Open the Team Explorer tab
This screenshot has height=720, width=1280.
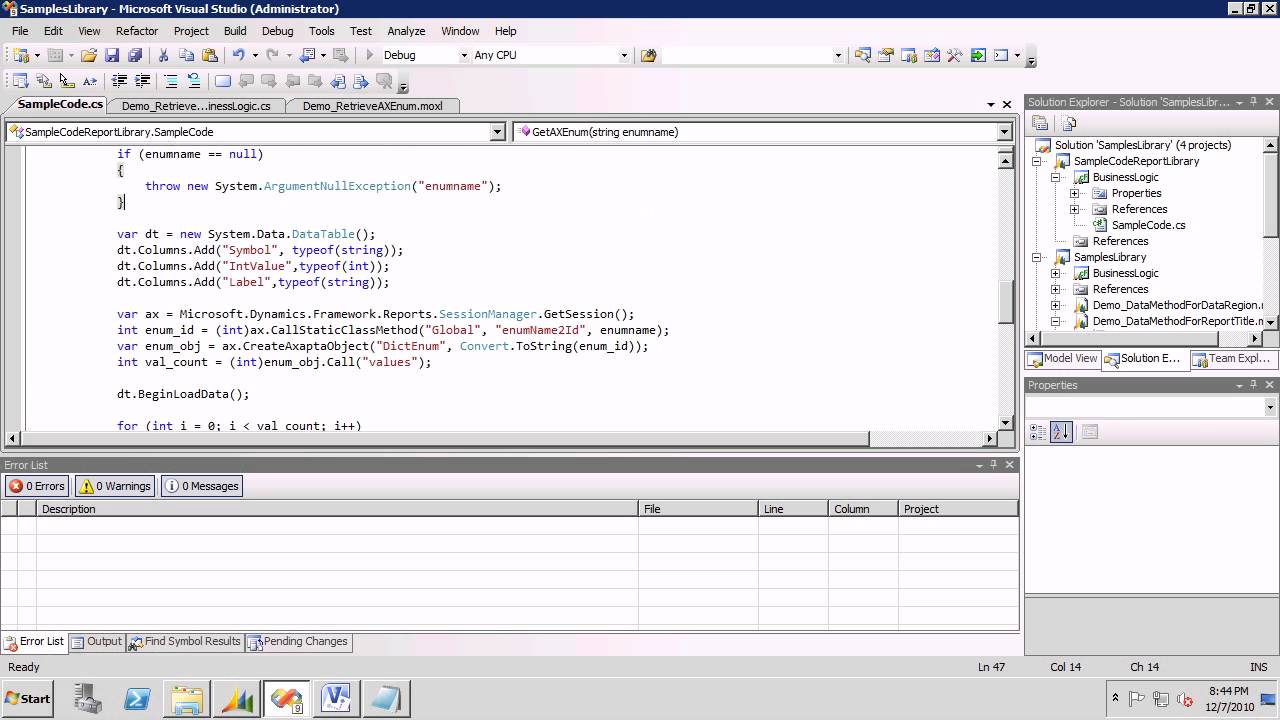(1231, 359)
